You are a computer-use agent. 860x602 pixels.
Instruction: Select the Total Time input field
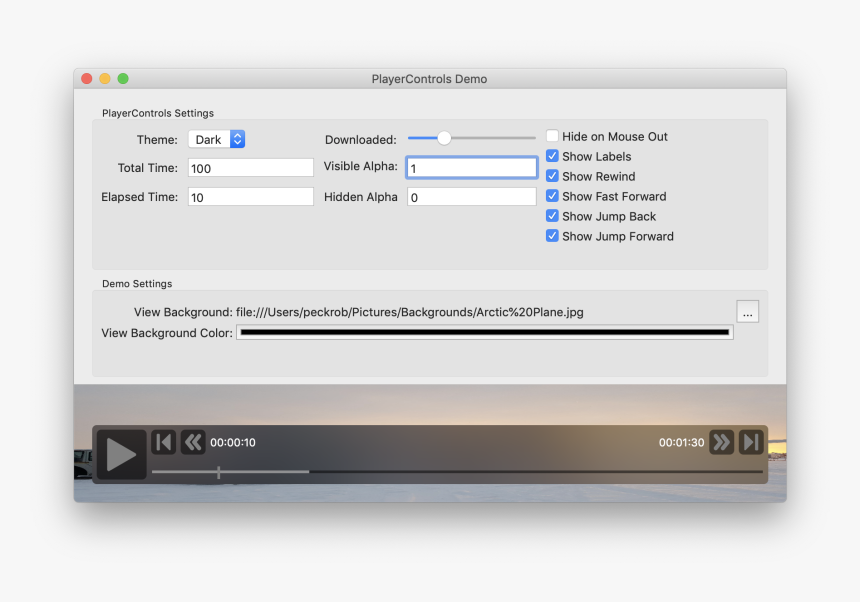click(x=250, y=167)
